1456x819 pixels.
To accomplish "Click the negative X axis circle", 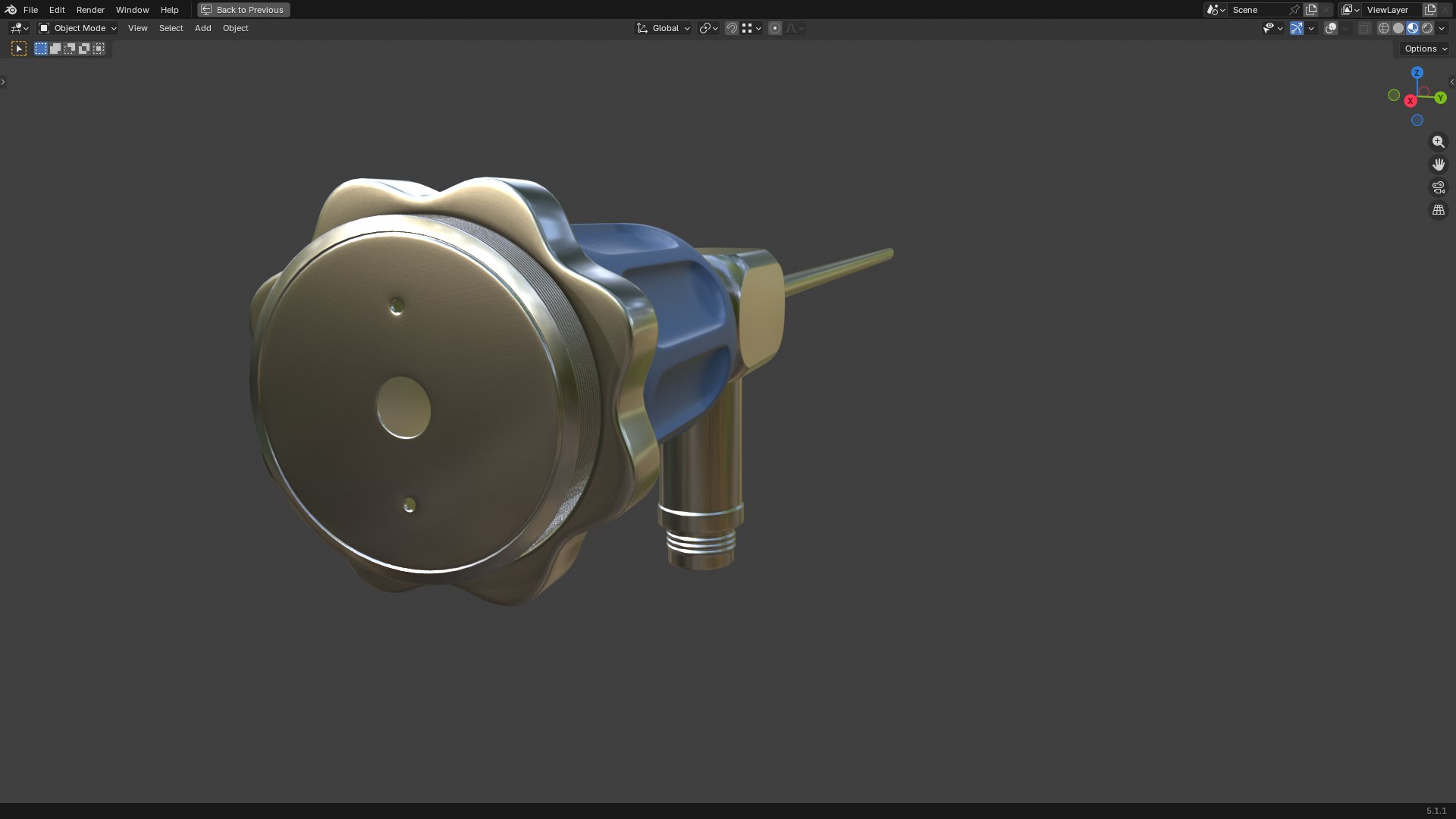I will 1424,92.
